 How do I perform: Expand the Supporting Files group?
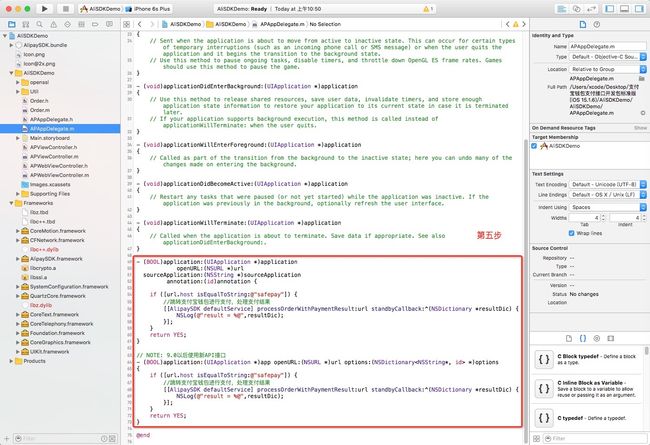pyautogui.click(x=18, y=194)
